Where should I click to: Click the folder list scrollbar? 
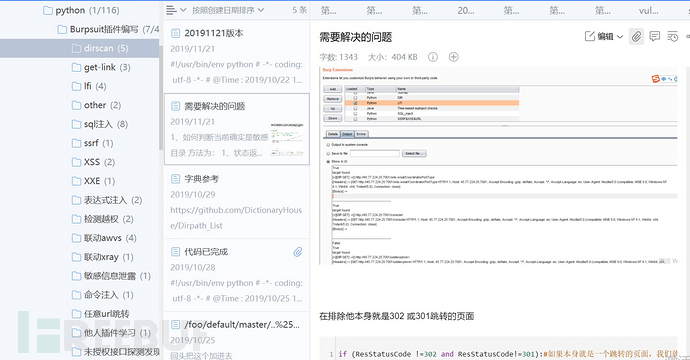click(161, 97)
